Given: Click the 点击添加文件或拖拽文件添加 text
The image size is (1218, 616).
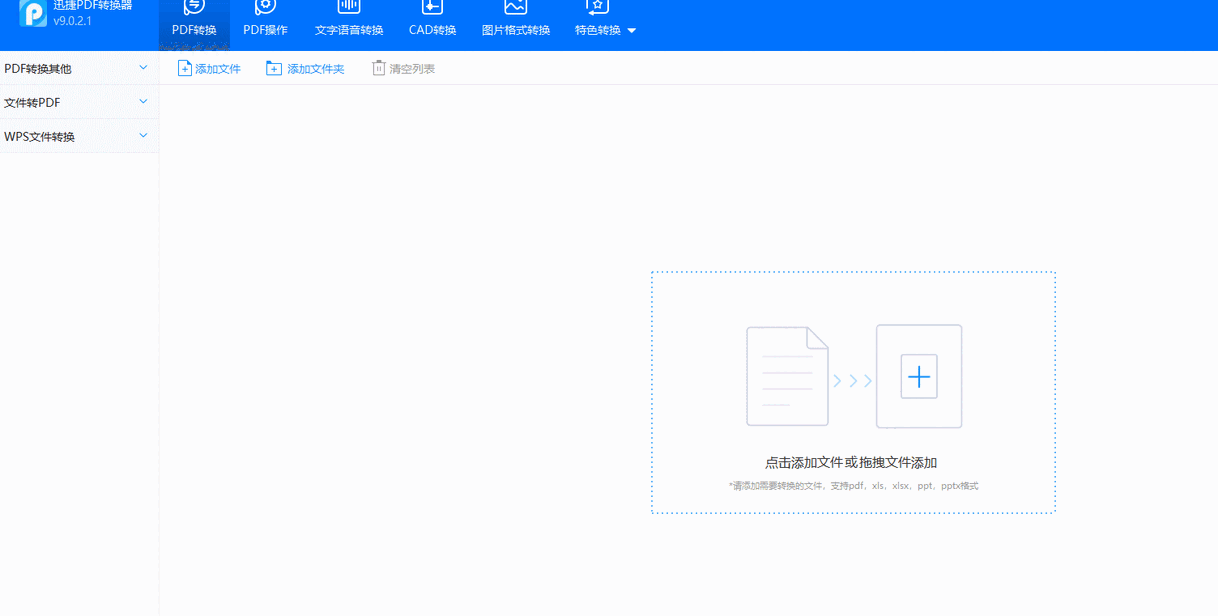Looking at the screenshot, I should coord(851,463).
